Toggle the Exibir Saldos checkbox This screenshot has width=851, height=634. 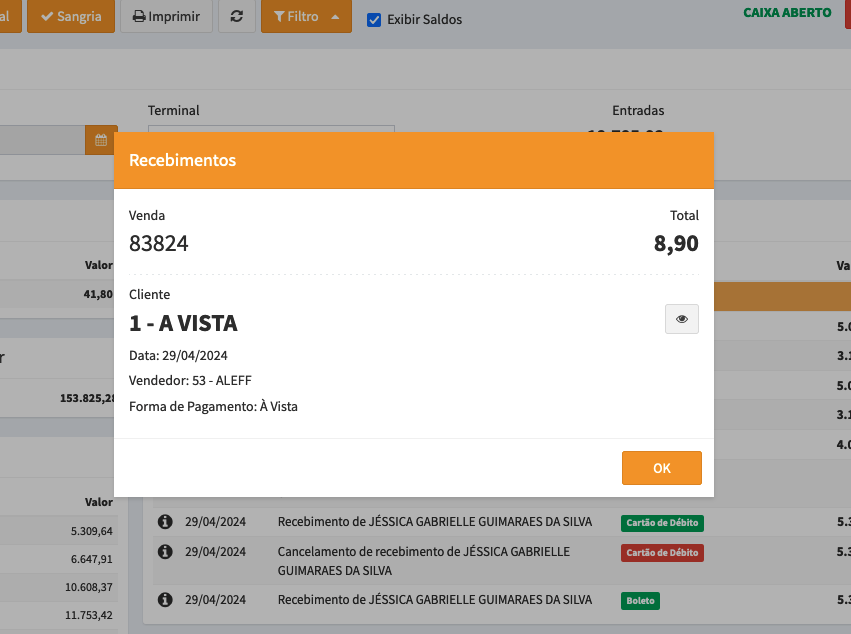374,20
